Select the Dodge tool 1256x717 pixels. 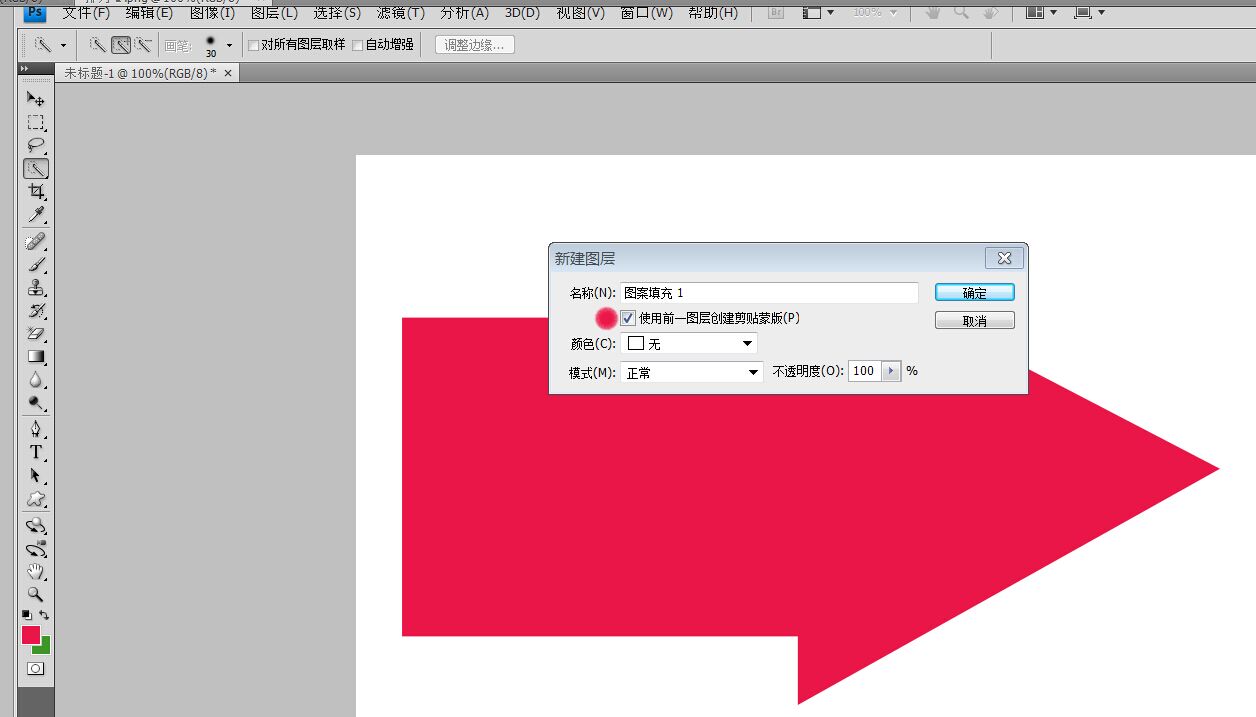pyautogui.click(x=36, y=403)
